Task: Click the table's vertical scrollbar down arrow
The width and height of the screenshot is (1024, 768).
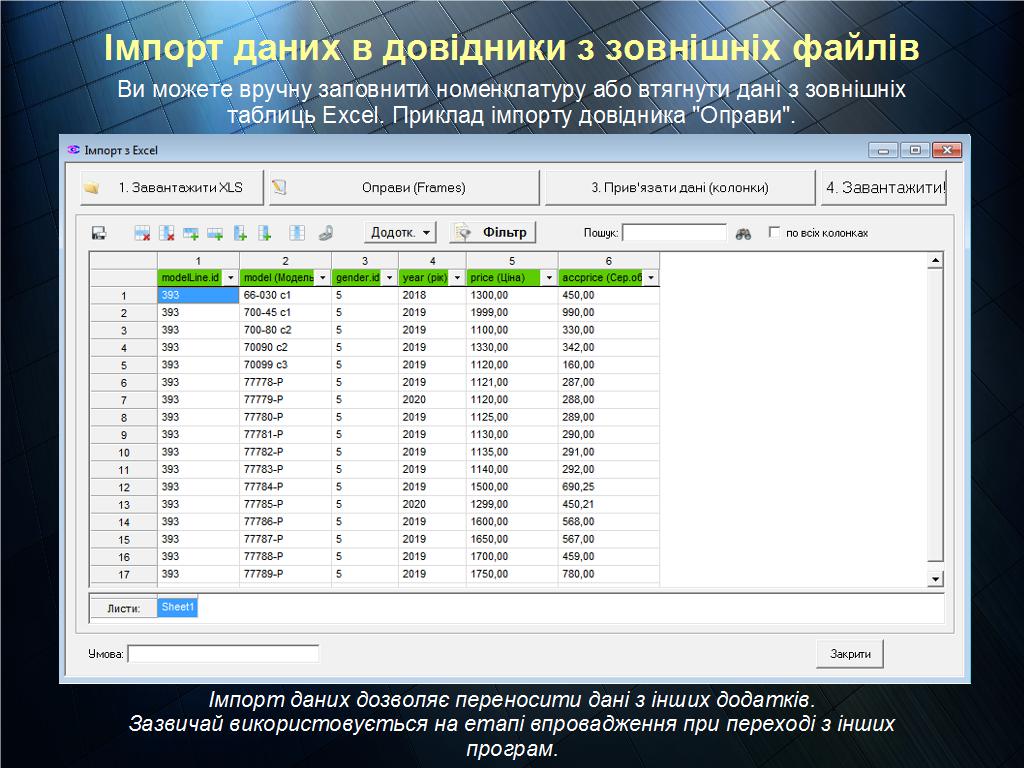Action: point(936,579)
